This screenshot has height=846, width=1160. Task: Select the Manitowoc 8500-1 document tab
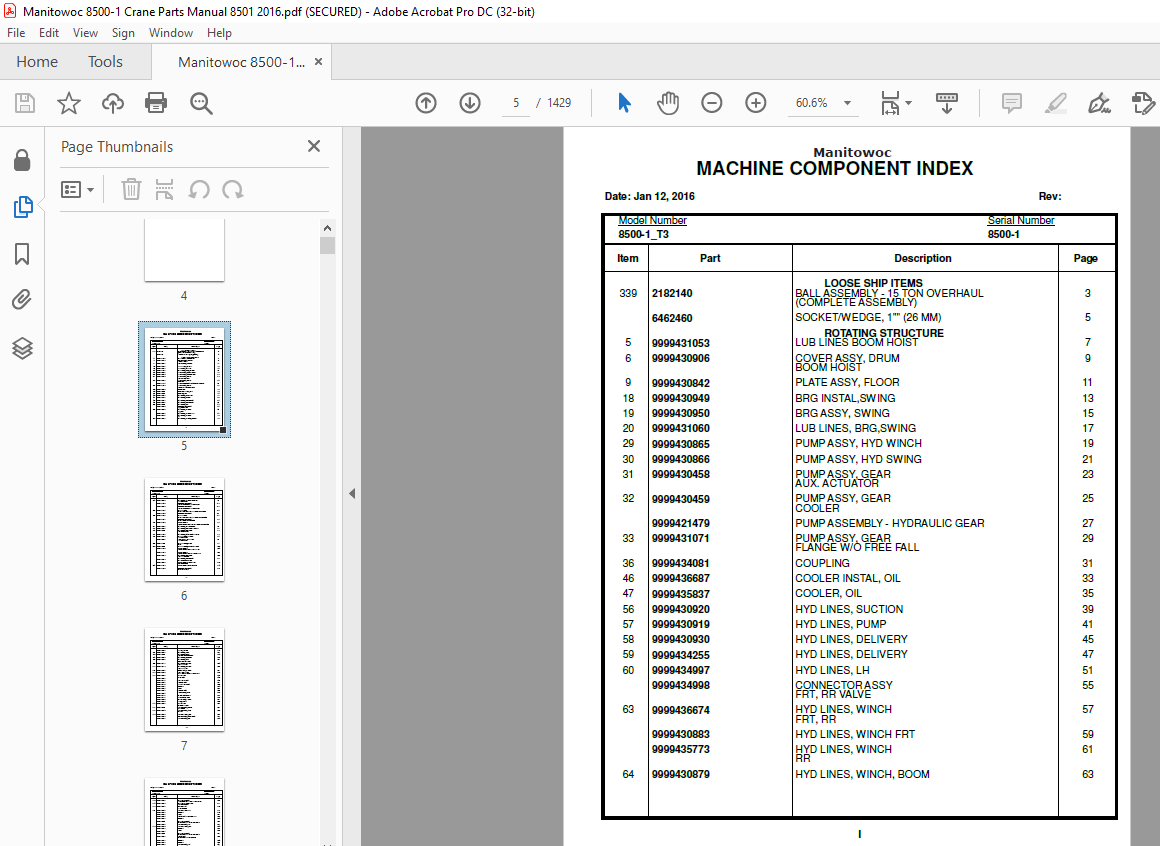click(x=241, y=62)
